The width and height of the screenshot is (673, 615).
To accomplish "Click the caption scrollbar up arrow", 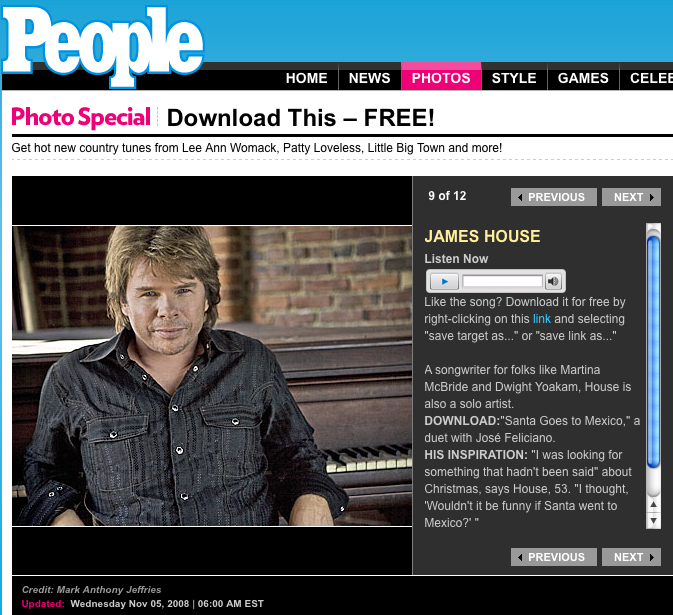I will coord(653,505).
